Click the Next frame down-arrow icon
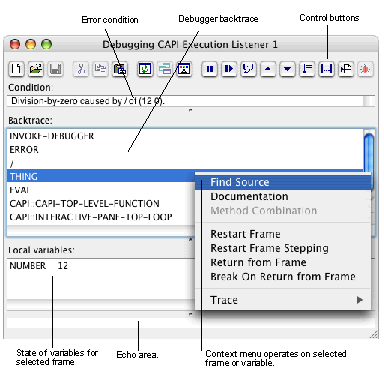This screenshot has width=384, height=376. [287, 69]
